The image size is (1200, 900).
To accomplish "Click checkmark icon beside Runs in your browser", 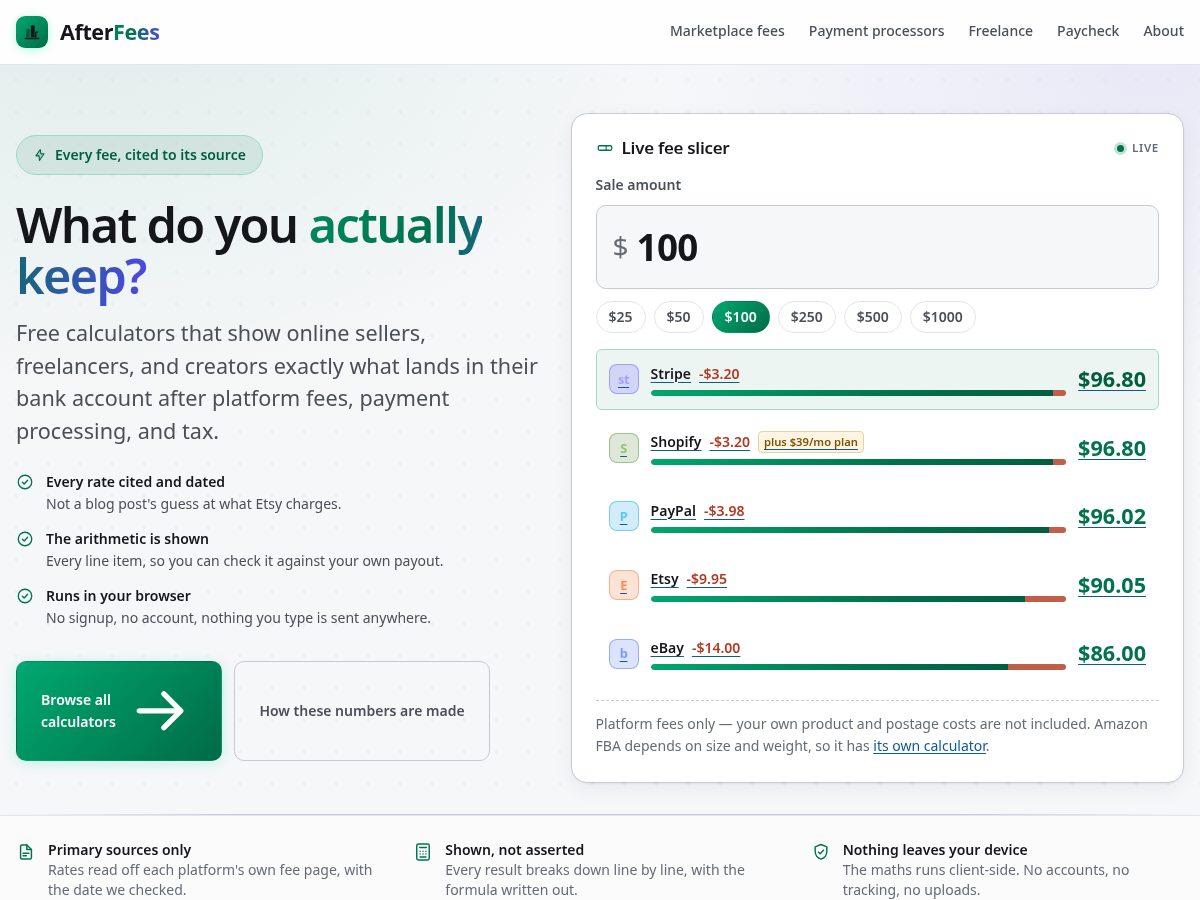I will [x=25, y=596].
